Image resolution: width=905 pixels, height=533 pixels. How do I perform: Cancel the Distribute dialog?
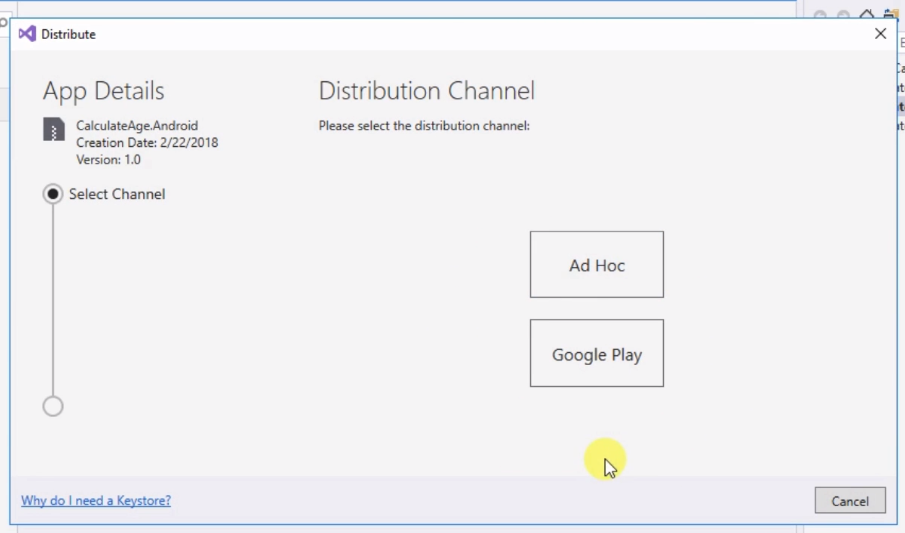click(x=850, y=501)
